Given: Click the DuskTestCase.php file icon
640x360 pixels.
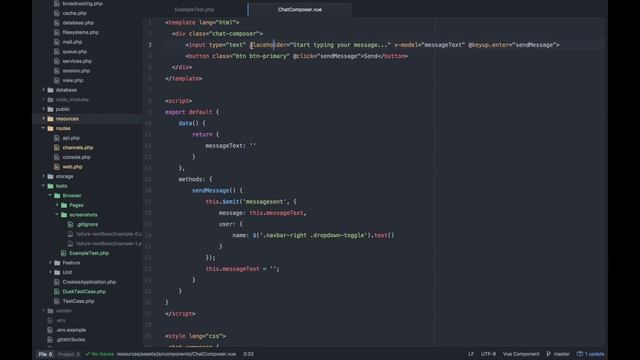Looking at the screenshot, I should [57, 291].
